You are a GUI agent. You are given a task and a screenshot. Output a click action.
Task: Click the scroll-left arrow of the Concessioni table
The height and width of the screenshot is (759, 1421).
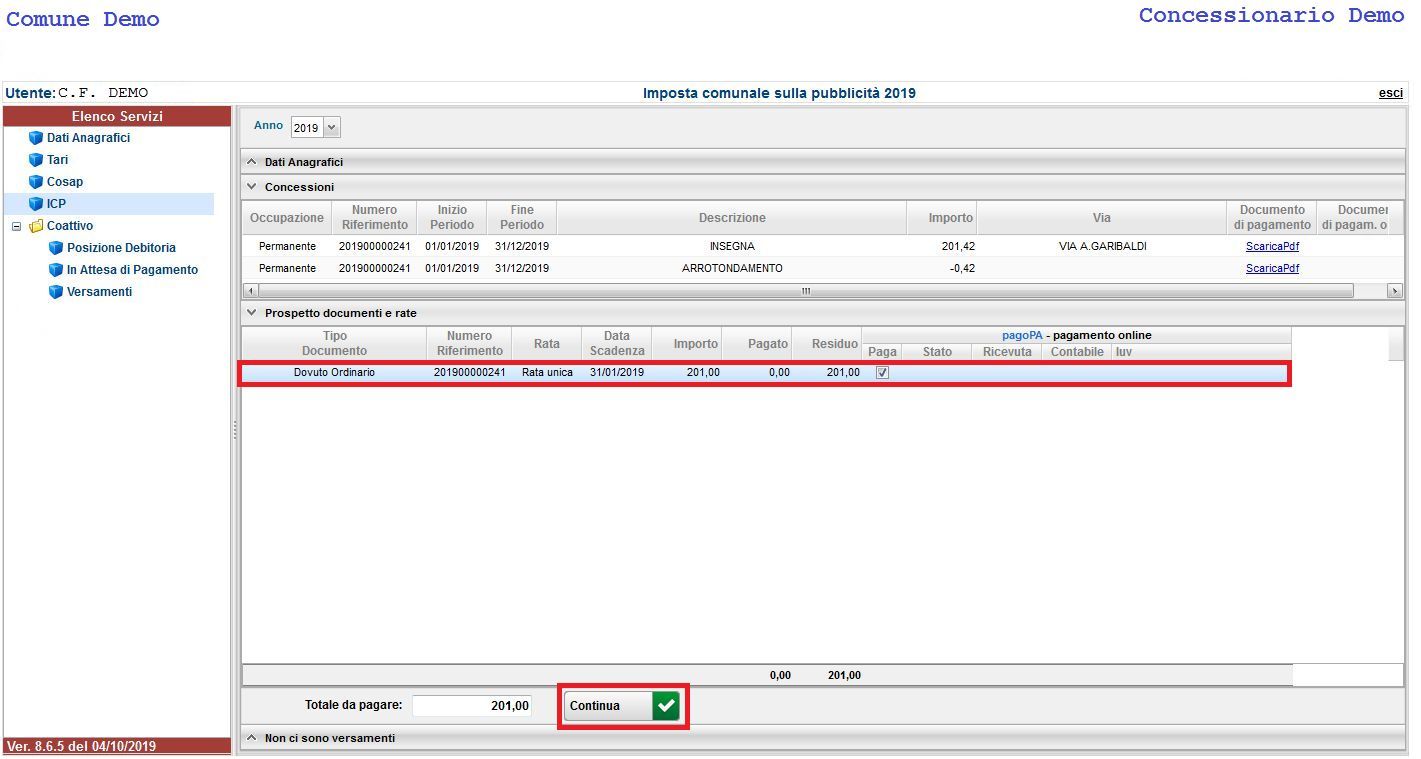coord(250,291)
